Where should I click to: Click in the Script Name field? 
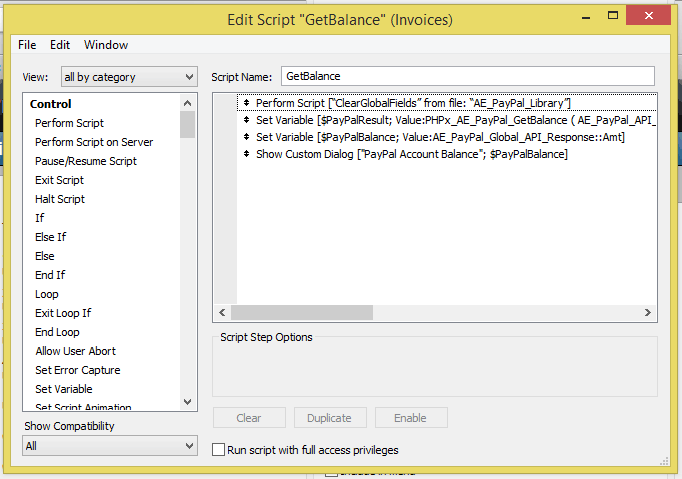(x=467, y=76)
